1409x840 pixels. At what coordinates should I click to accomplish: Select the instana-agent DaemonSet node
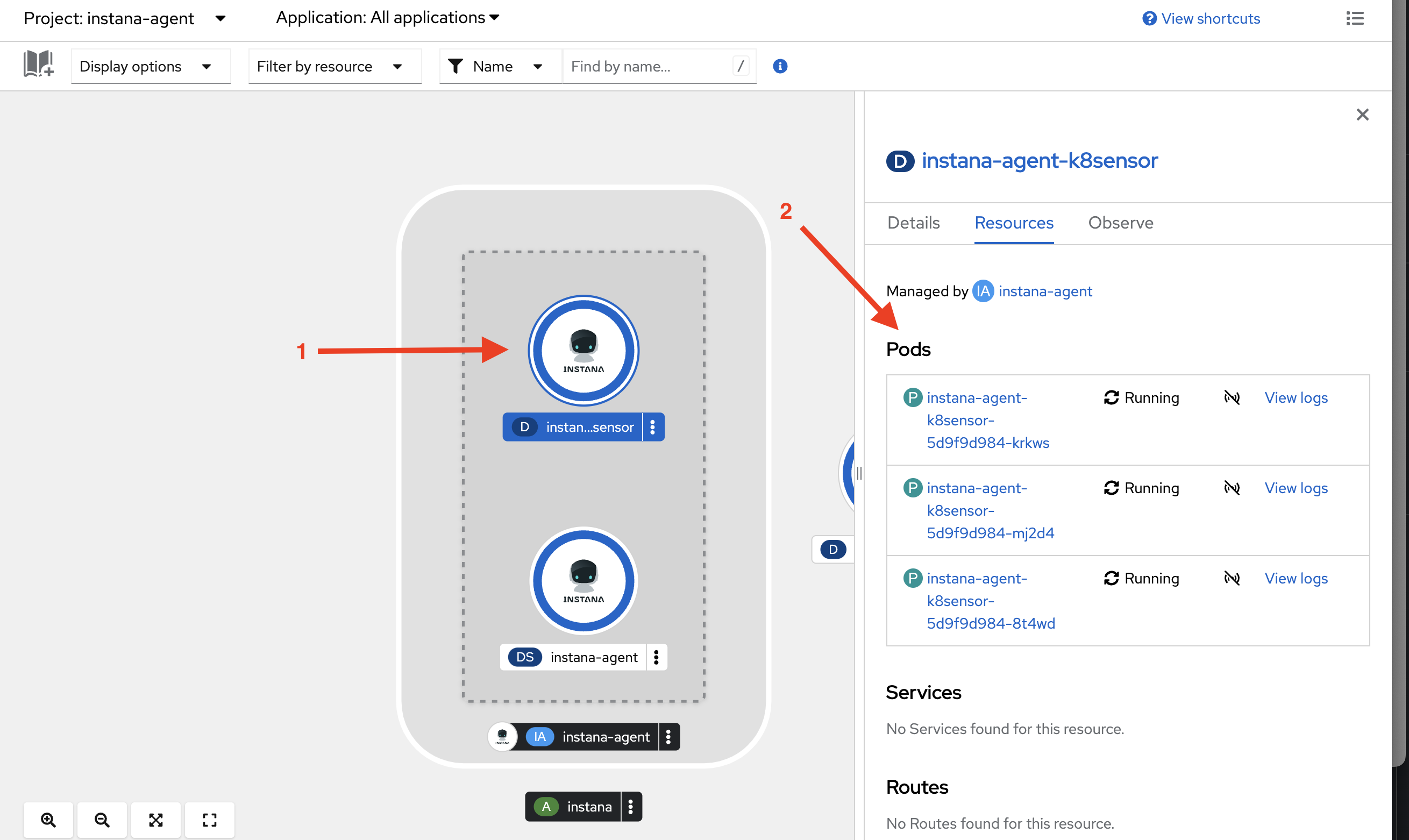(583, 581)
